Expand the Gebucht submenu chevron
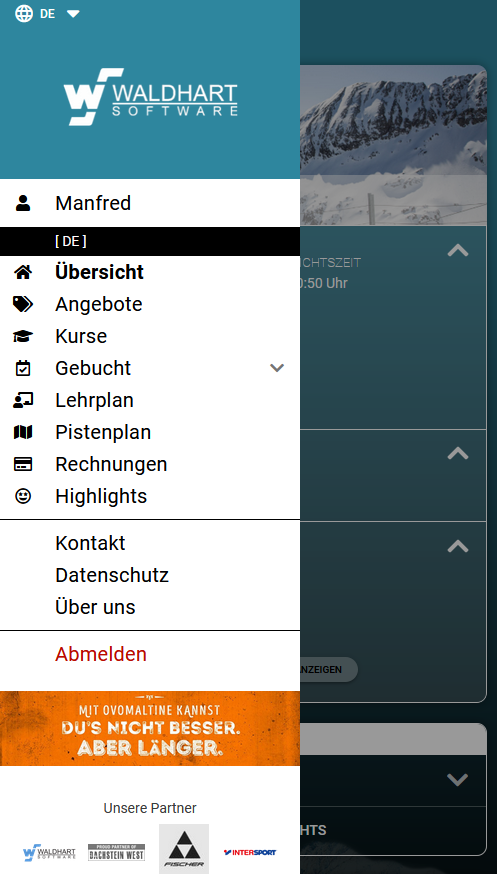The width and height of the screenshot is (497, 874). (277, 368)
